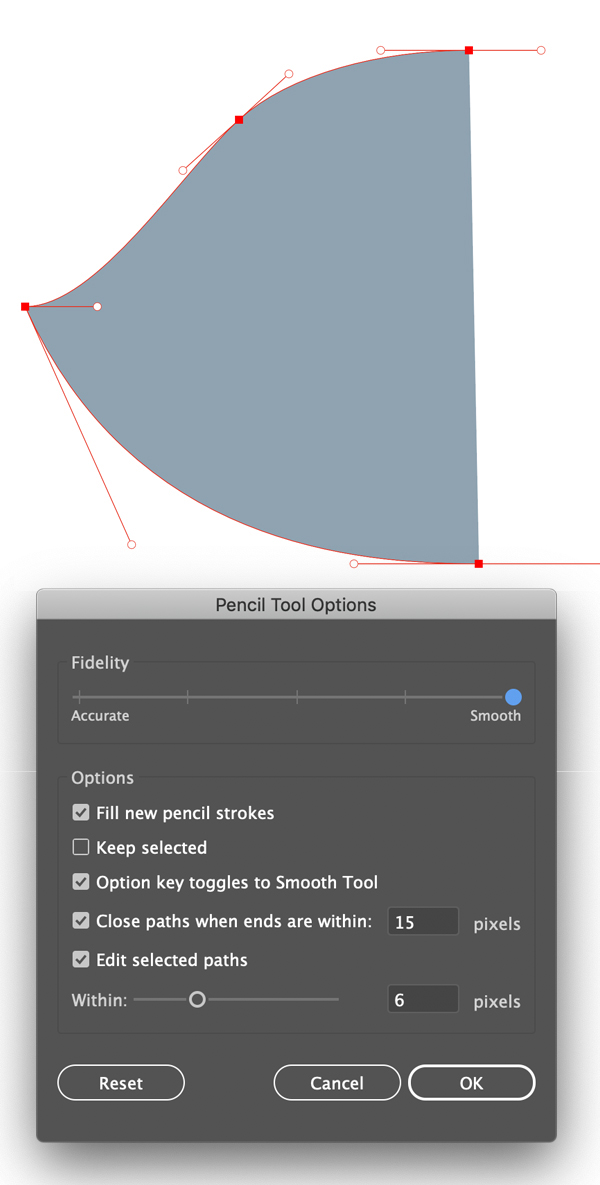This screenshot has width=600, height=1185.
Task: Uncheck the Edit selected paths option
Action: [81, 960]
